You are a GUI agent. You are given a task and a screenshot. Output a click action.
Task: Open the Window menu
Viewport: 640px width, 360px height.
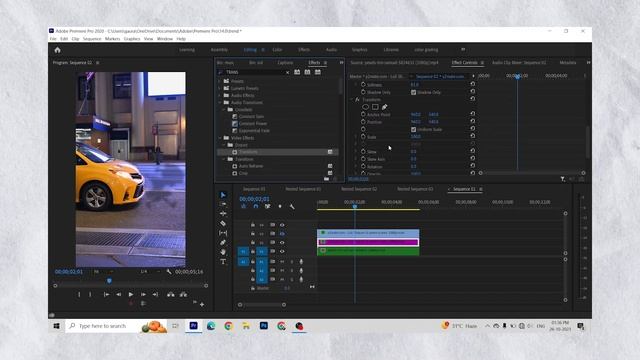tap(165, 39)
